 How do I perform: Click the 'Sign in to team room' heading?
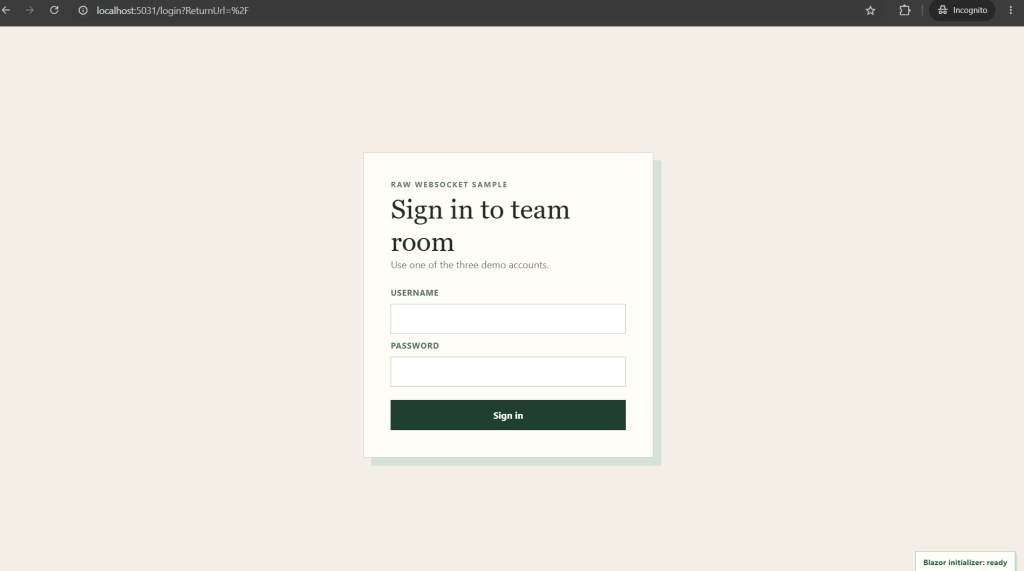click(480, 225)
